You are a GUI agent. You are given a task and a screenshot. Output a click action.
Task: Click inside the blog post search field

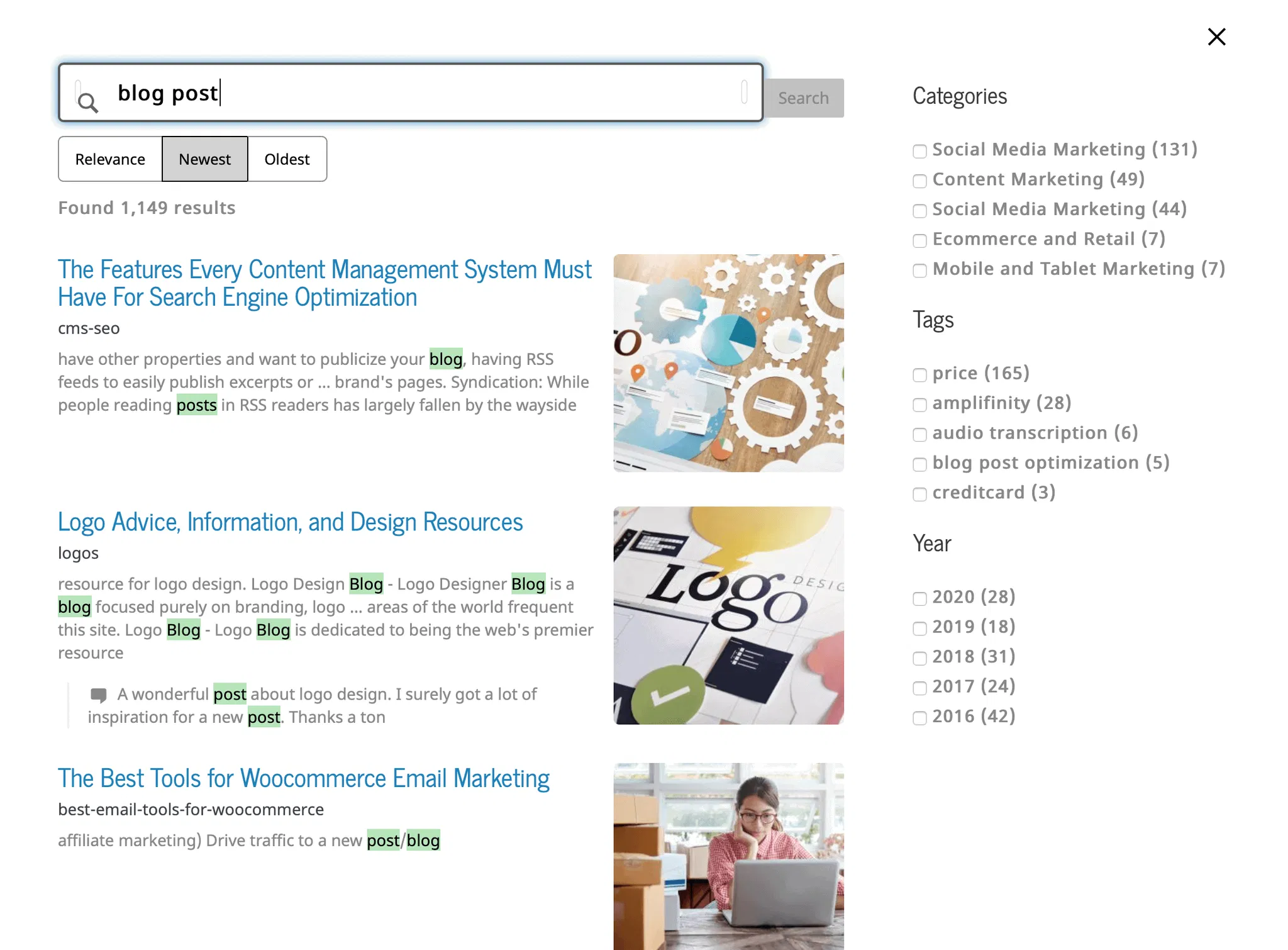click(415, 93)
